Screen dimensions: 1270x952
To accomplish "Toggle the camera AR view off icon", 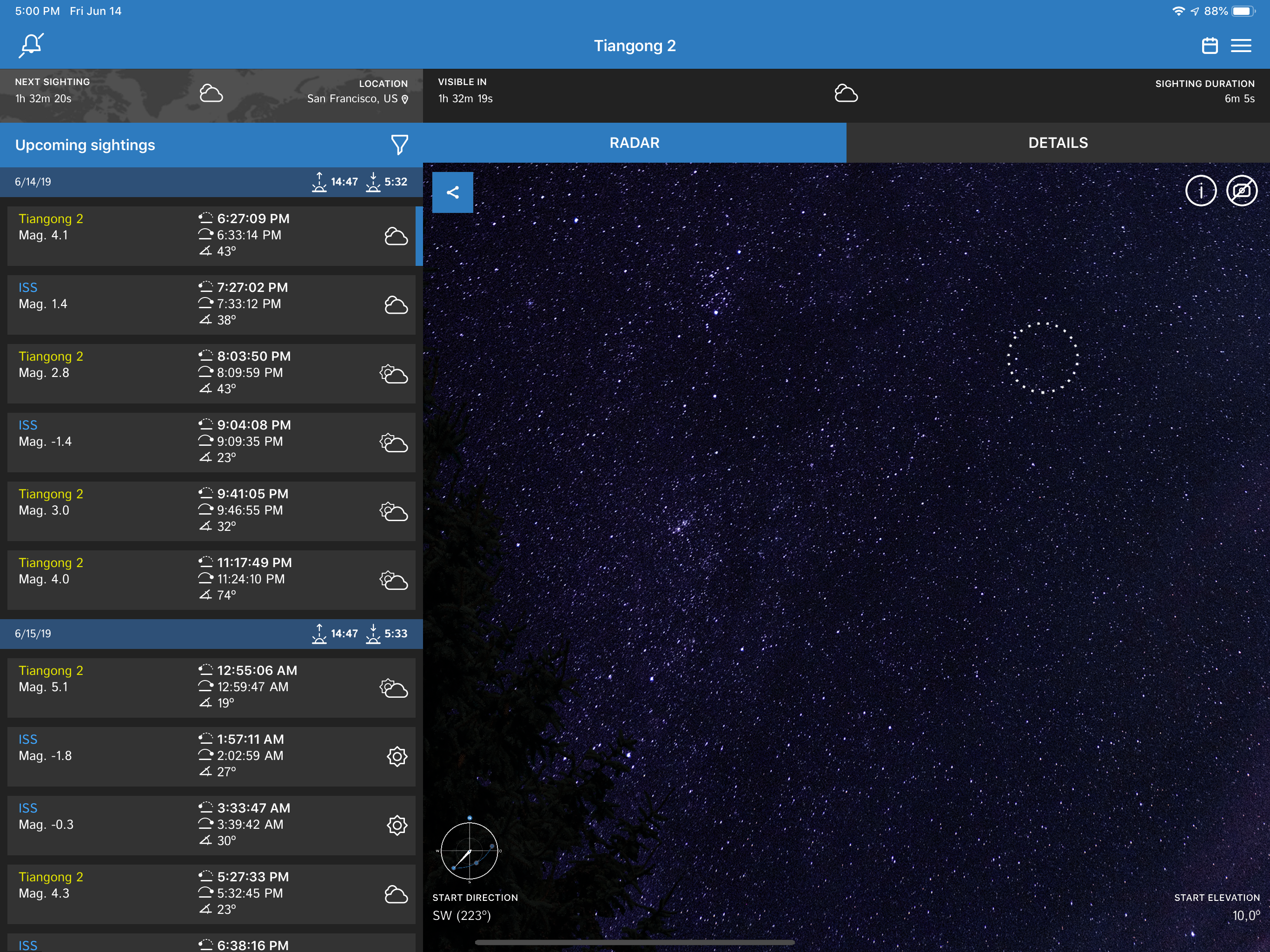I will pyautogui.click(x=1241, y=191).
